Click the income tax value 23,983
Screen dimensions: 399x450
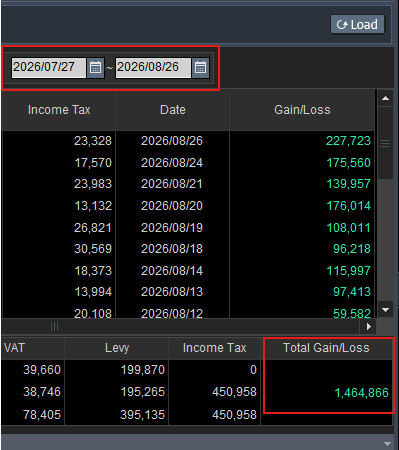click(93, 184)
